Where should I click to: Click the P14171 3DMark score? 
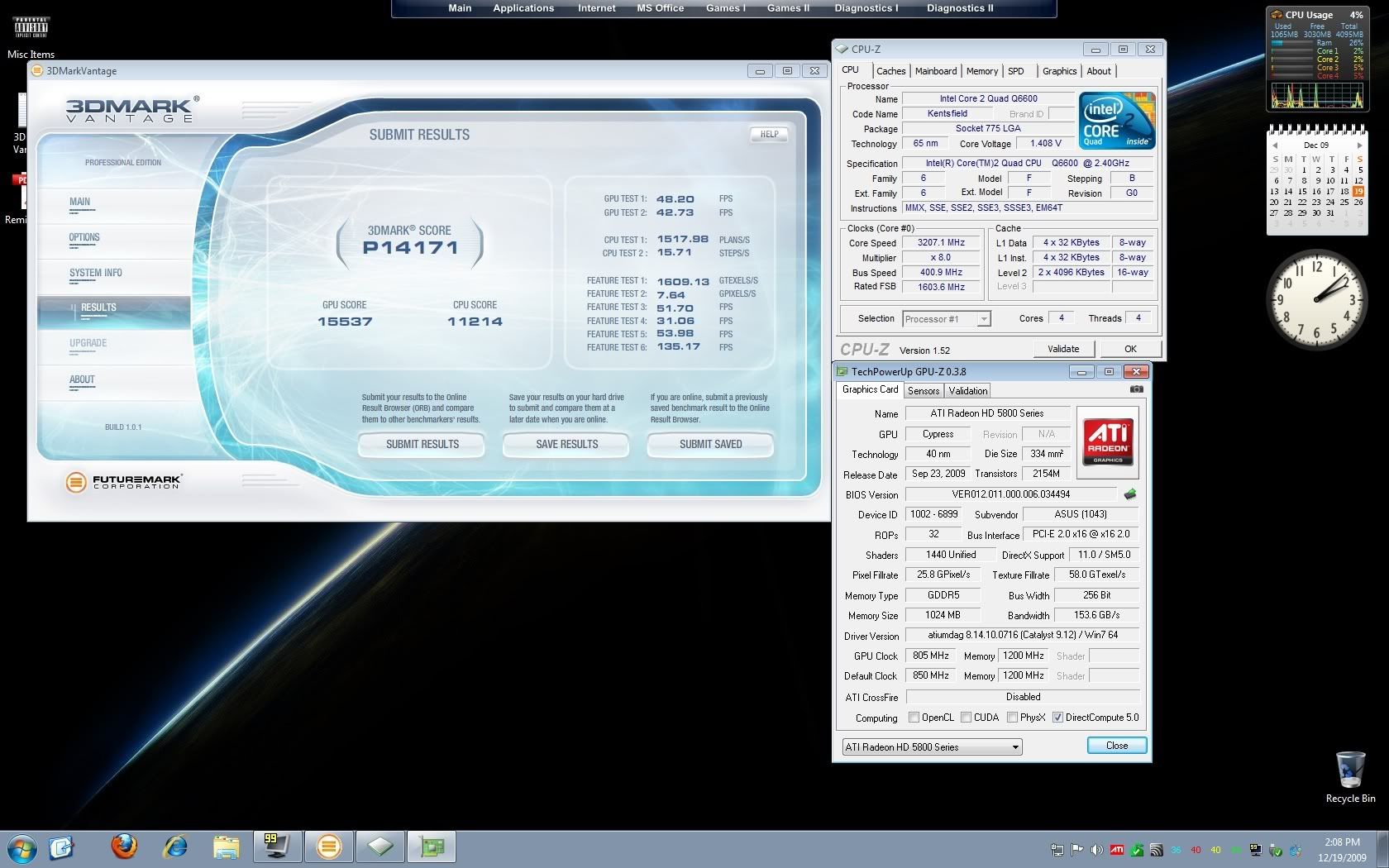pyautogui.click(x=410, y=247)
